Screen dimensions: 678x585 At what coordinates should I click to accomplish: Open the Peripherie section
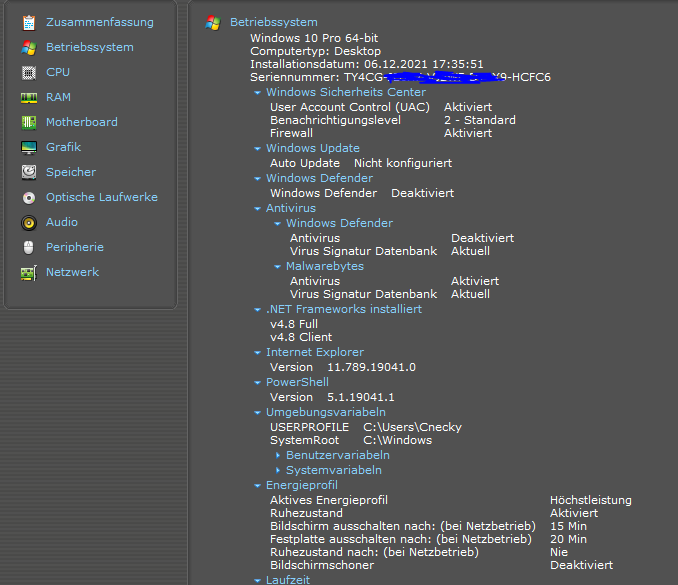click(75, 247)
